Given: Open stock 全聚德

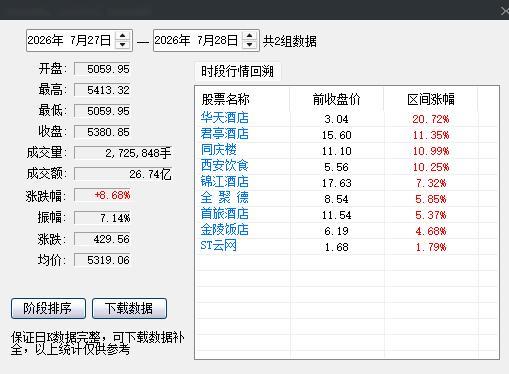Looking at the screenshot, I should point(225,198).
